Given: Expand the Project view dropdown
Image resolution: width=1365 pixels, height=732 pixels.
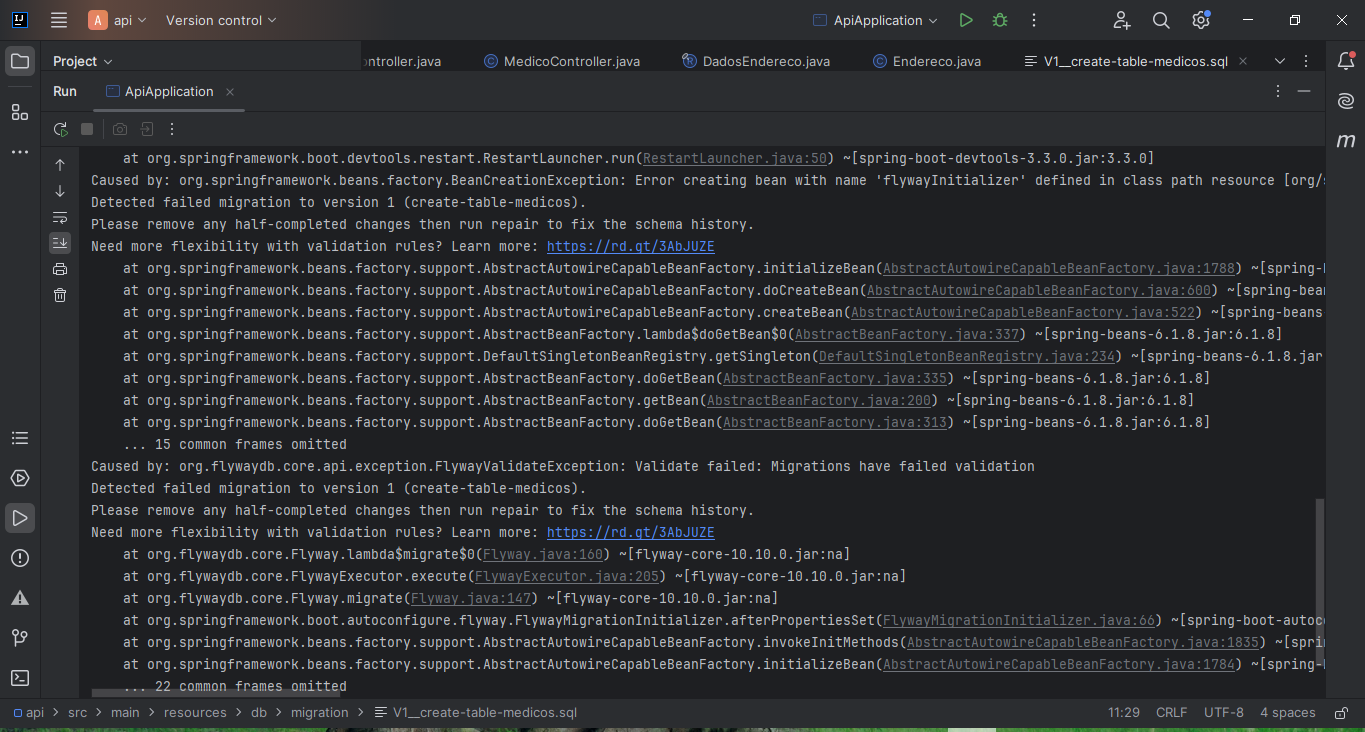Looking at the screenshot, I should (83, 61).
